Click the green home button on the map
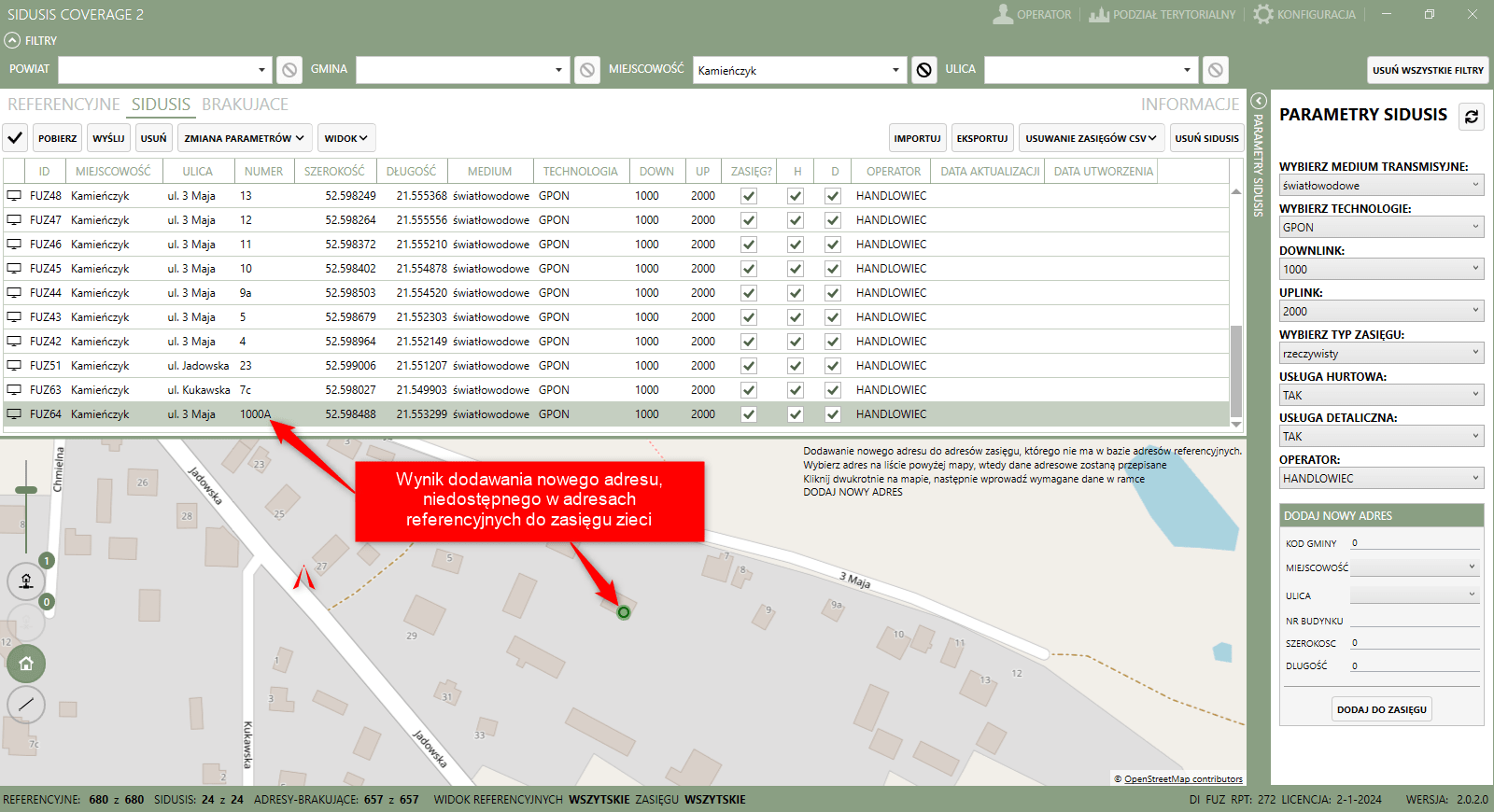This screenshot has height=812, width=1494. (x=26, y=664)
